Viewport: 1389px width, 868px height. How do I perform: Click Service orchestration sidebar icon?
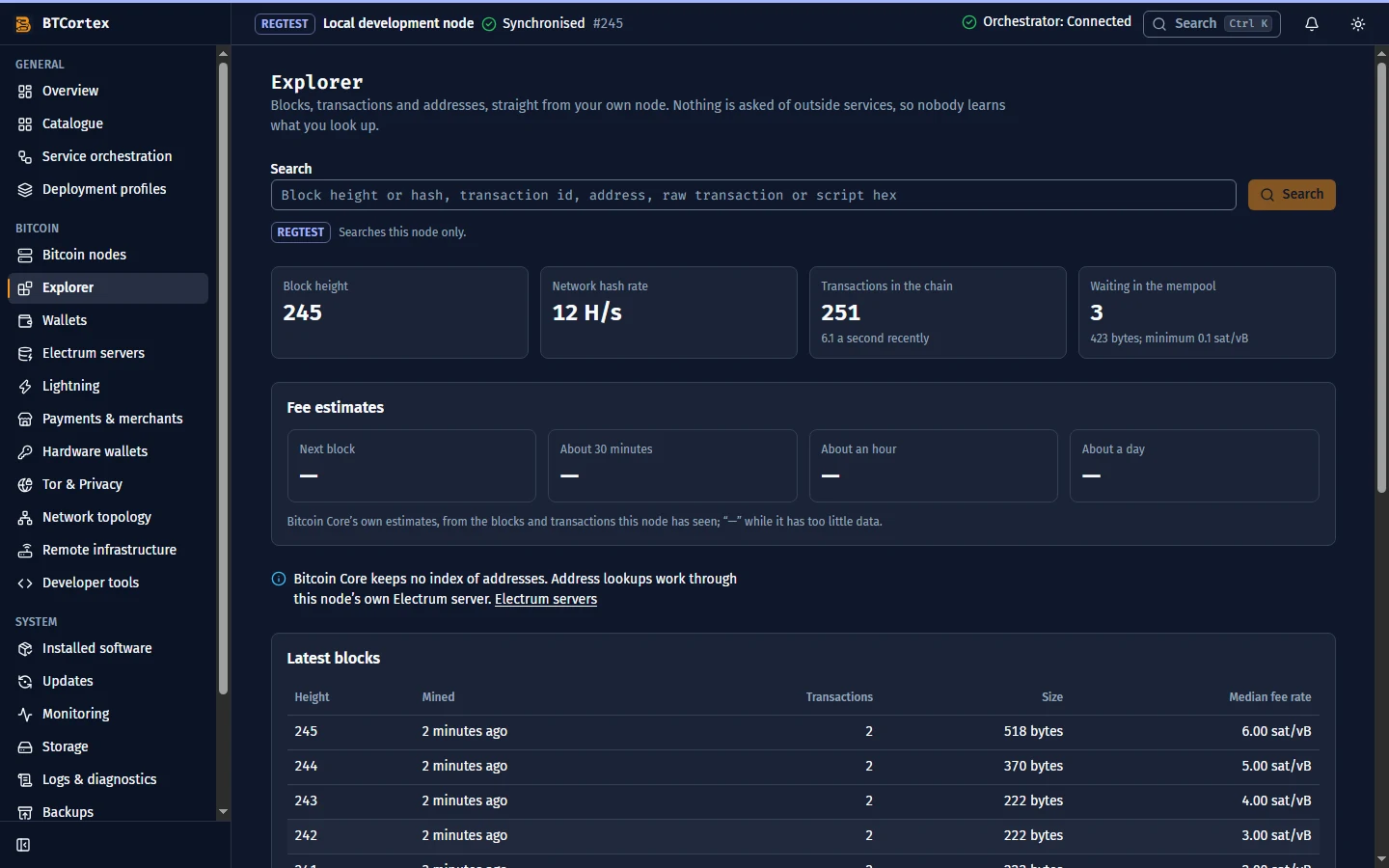pos(25,157)
